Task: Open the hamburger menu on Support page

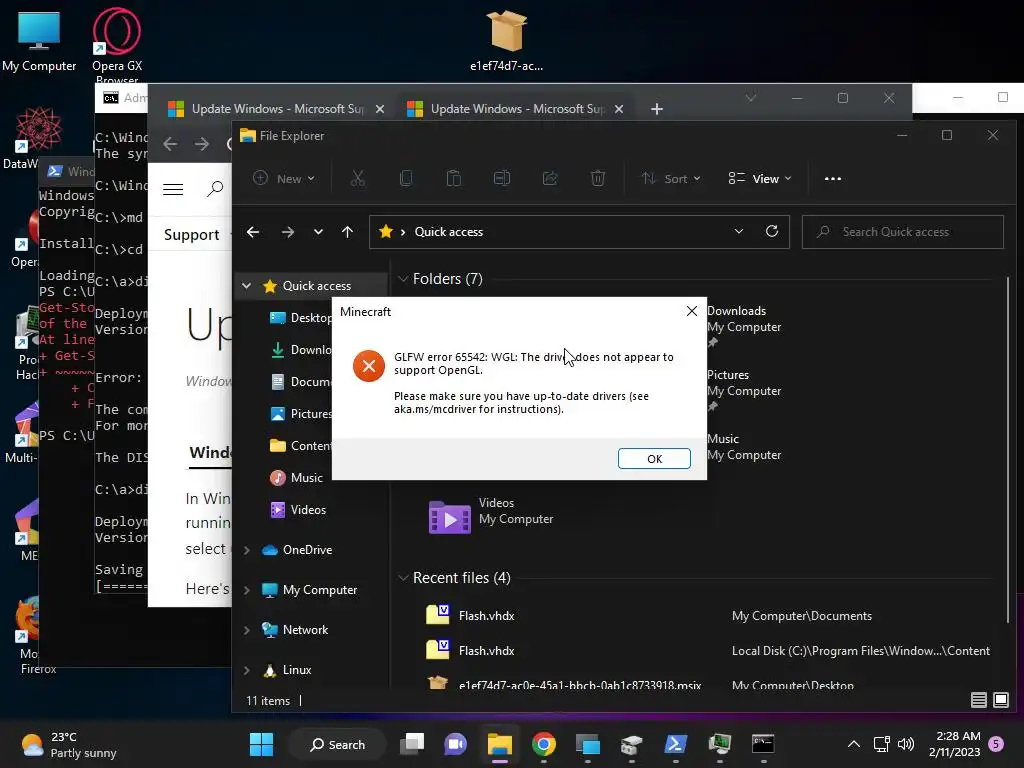Action: click(173, 189)
